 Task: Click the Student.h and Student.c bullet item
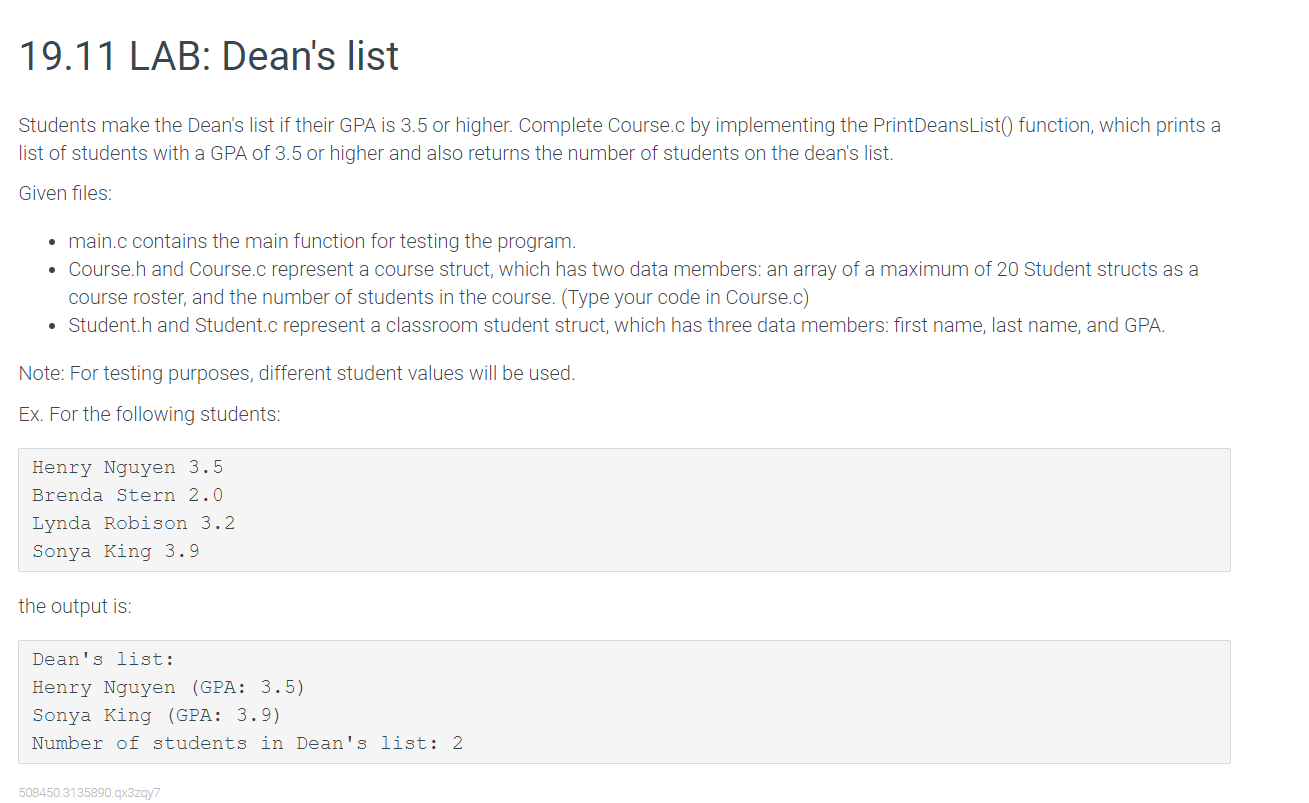(616, 325)
